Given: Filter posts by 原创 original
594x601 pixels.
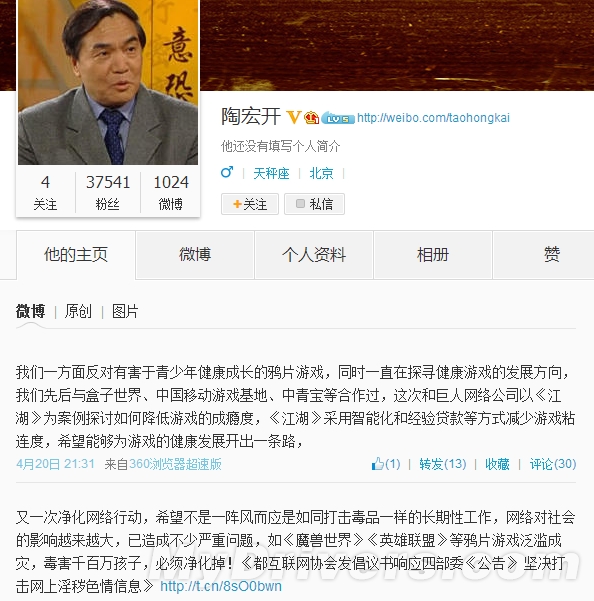Looking at the screenshot, I should point(78,311).
